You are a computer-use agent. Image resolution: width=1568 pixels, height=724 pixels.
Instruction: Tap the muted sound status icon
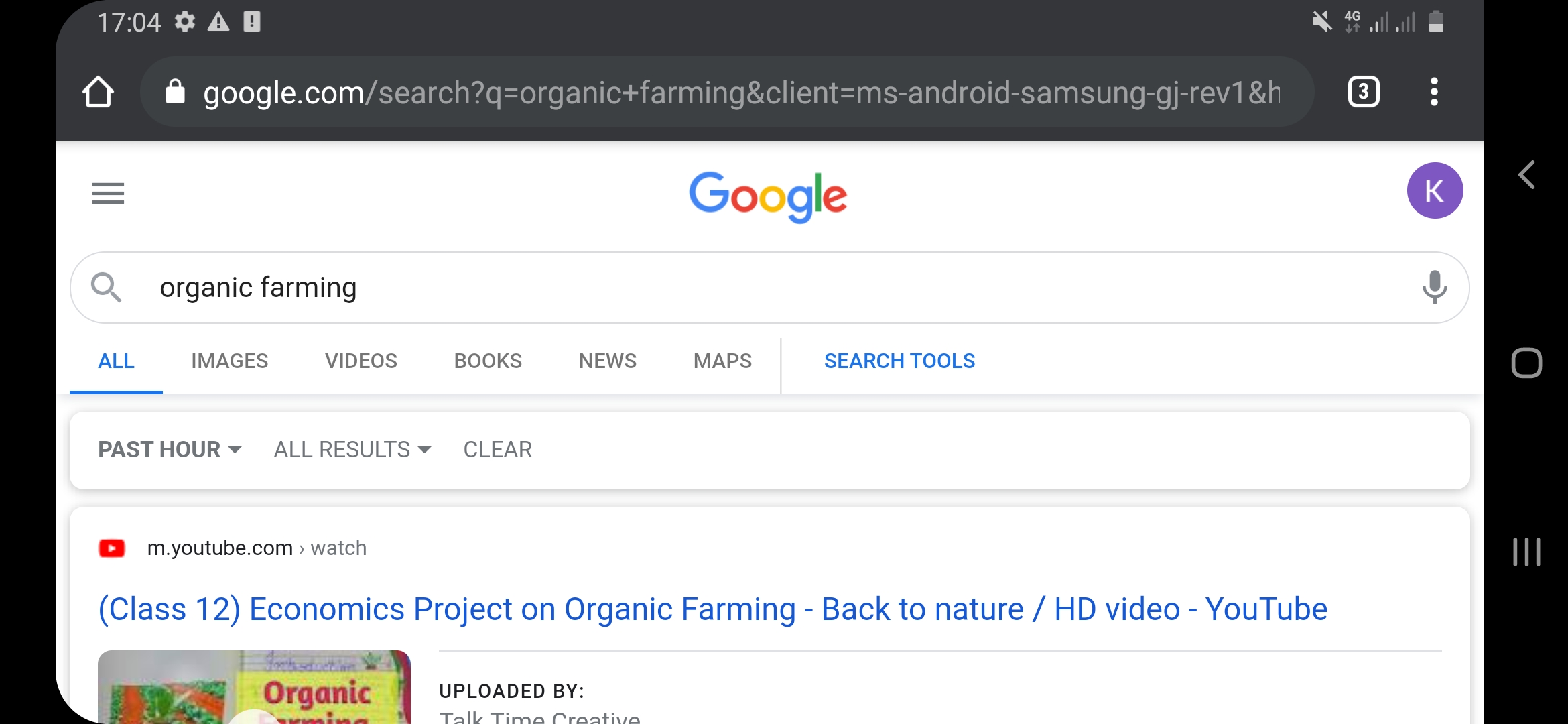(x=1322, y=21)
